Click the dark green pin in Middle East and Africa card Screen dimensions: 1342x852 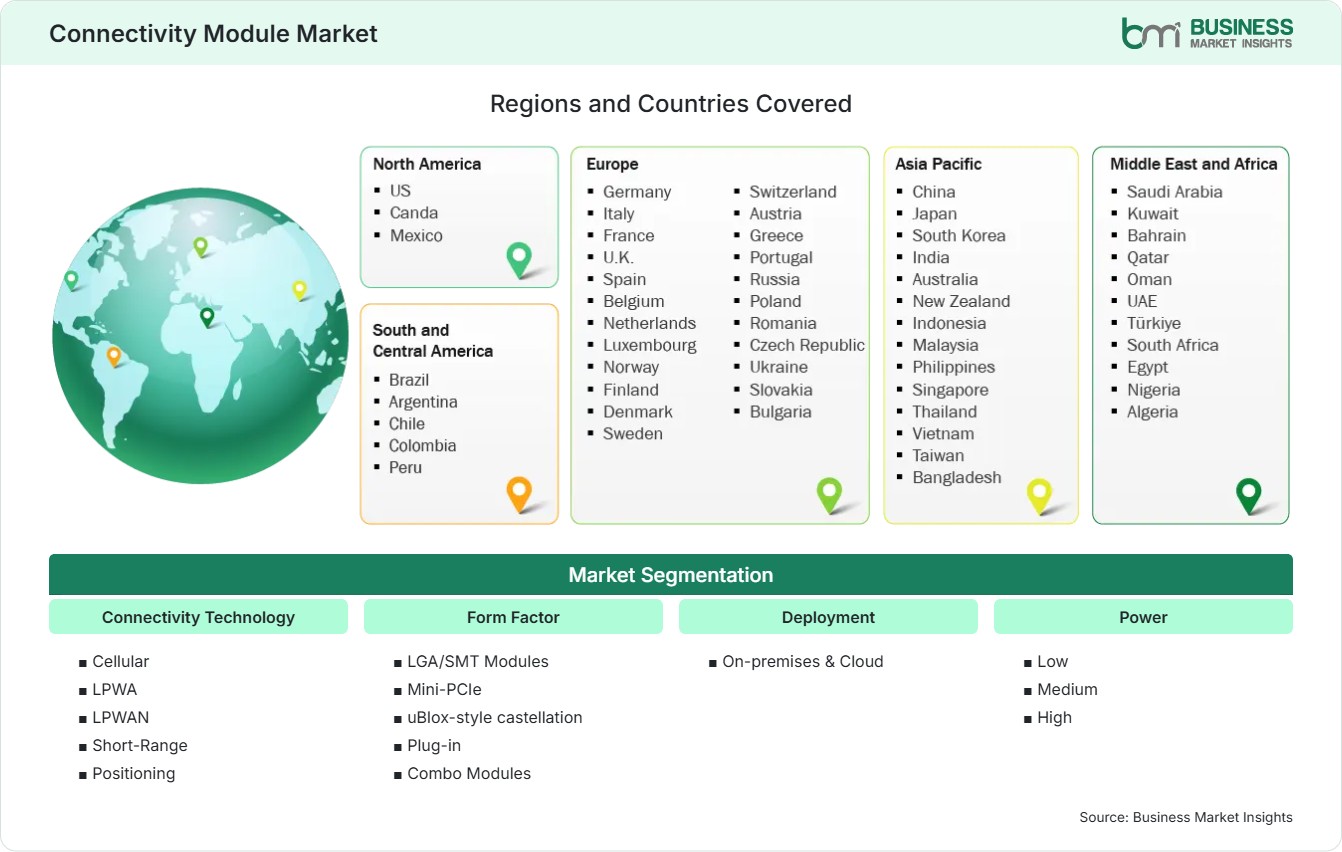(1249, 495)
